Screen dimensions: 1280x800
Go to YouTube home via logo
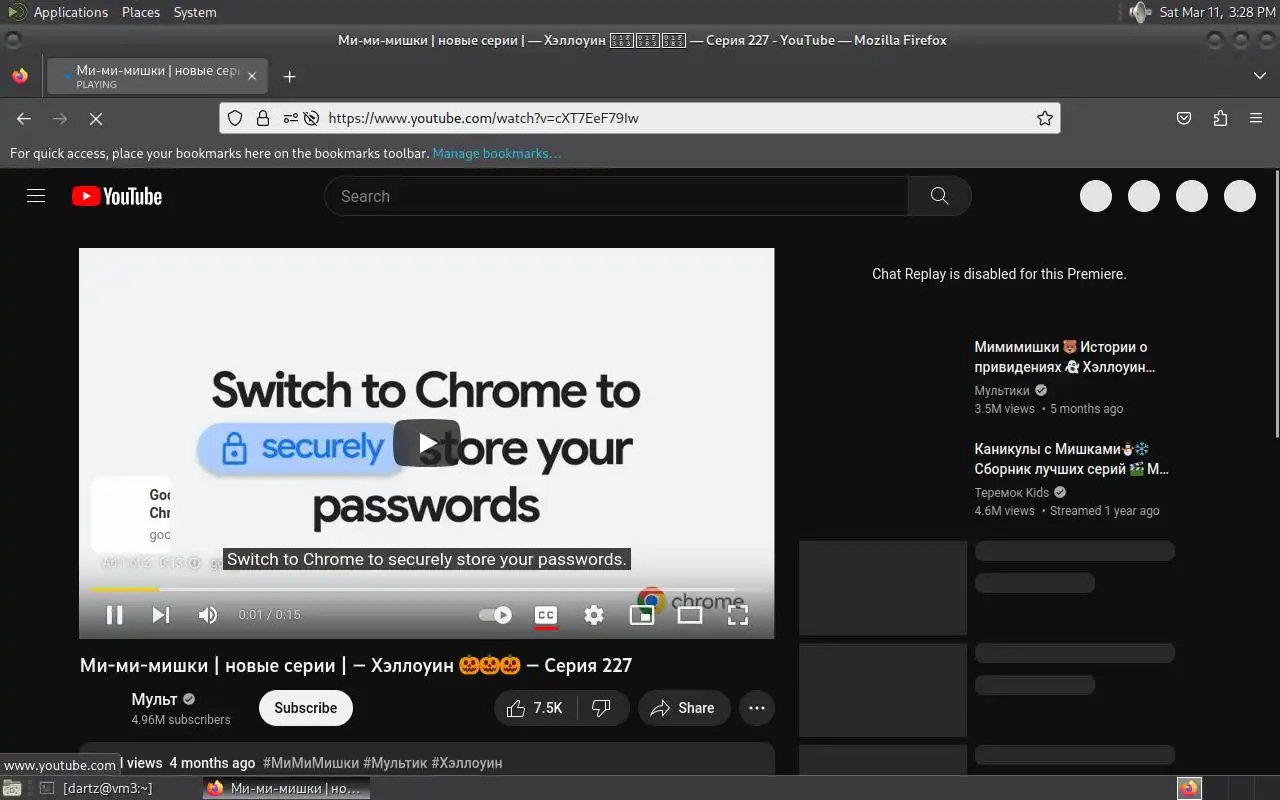click(x=117, y=196)
